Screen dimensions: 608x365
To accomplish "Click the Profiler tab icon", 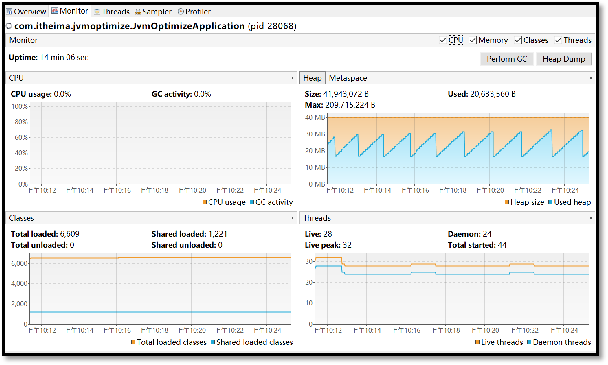I will [x=181, y=12].
